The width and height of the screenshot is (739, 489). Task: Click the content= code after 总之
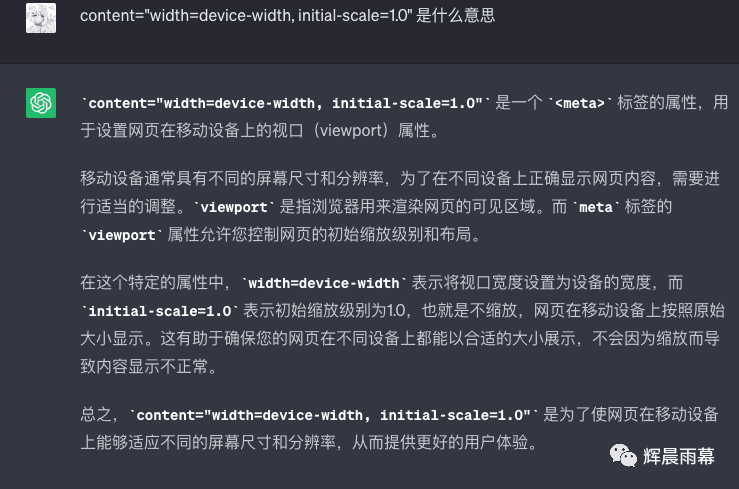[333, 415]
